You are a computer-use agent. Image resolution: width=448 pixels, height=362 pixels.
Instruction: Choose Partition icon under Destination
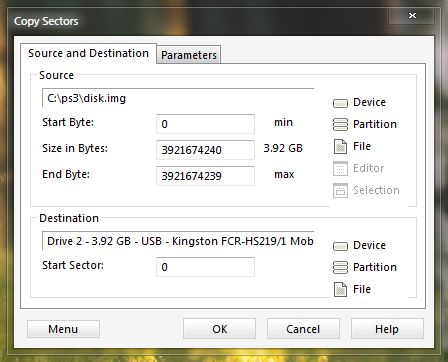click(340, 267)
